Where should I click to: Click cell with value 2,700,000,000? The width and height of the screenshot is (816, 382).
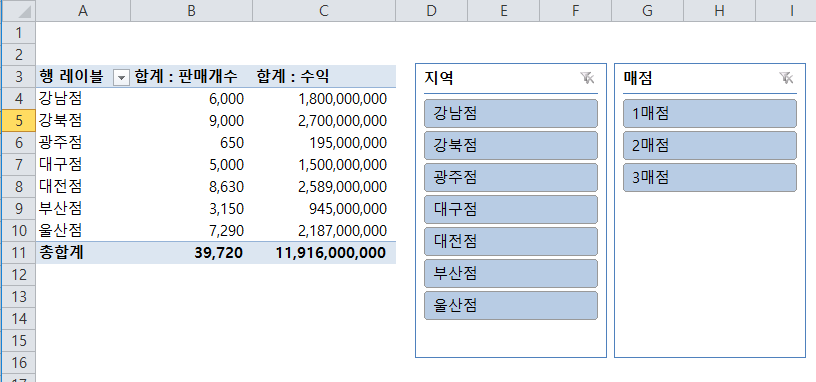point(324,121)
